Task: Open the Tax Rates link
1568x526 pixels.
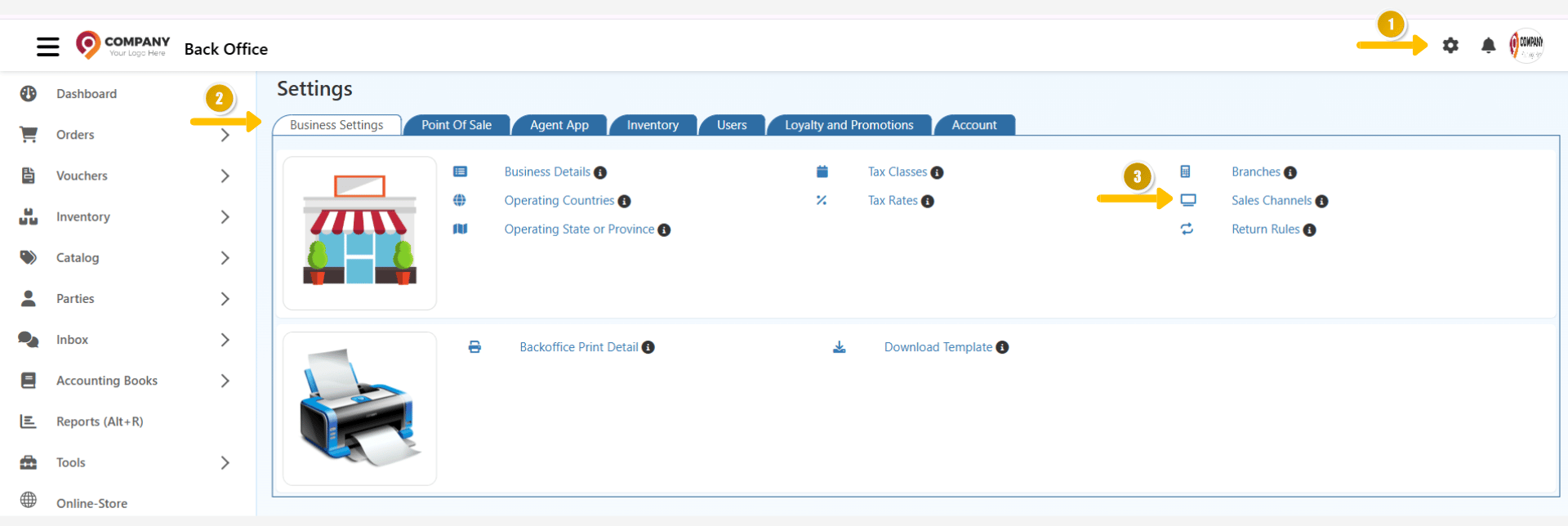Action: (893, 200)
